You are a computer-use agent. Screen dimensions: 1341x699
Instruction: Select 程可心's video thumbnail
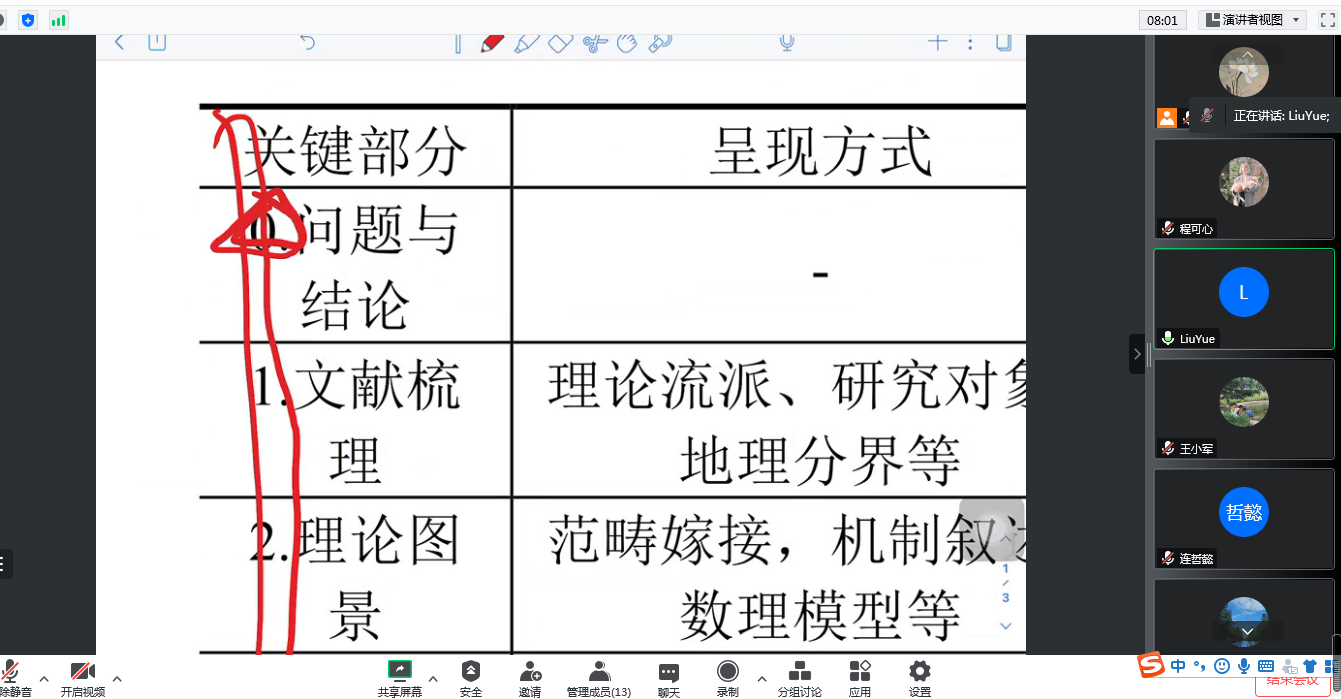coord(1244,187)
